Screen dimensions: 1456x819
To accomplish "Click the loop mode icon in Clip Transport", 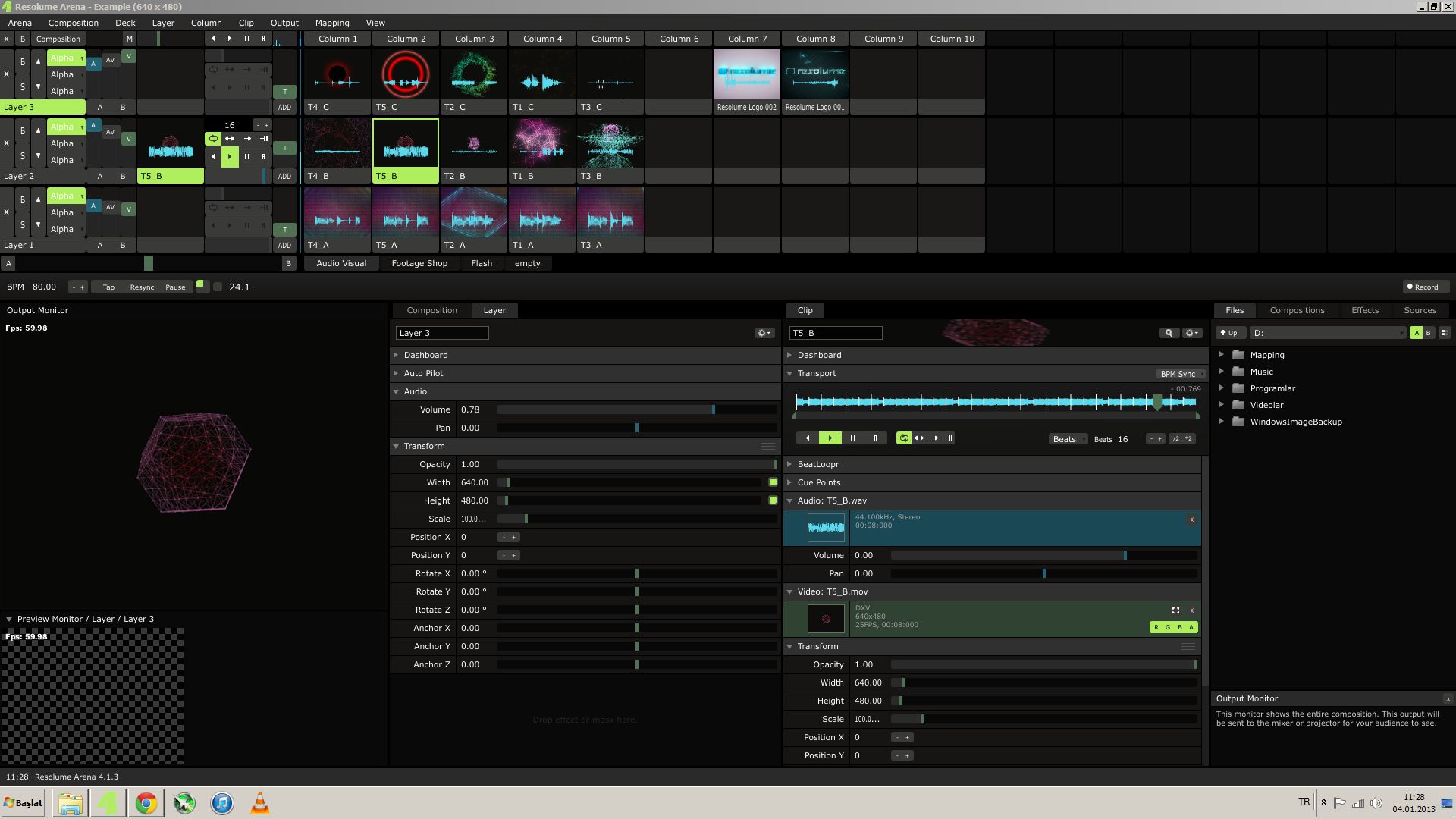I will tap(903, 438).
